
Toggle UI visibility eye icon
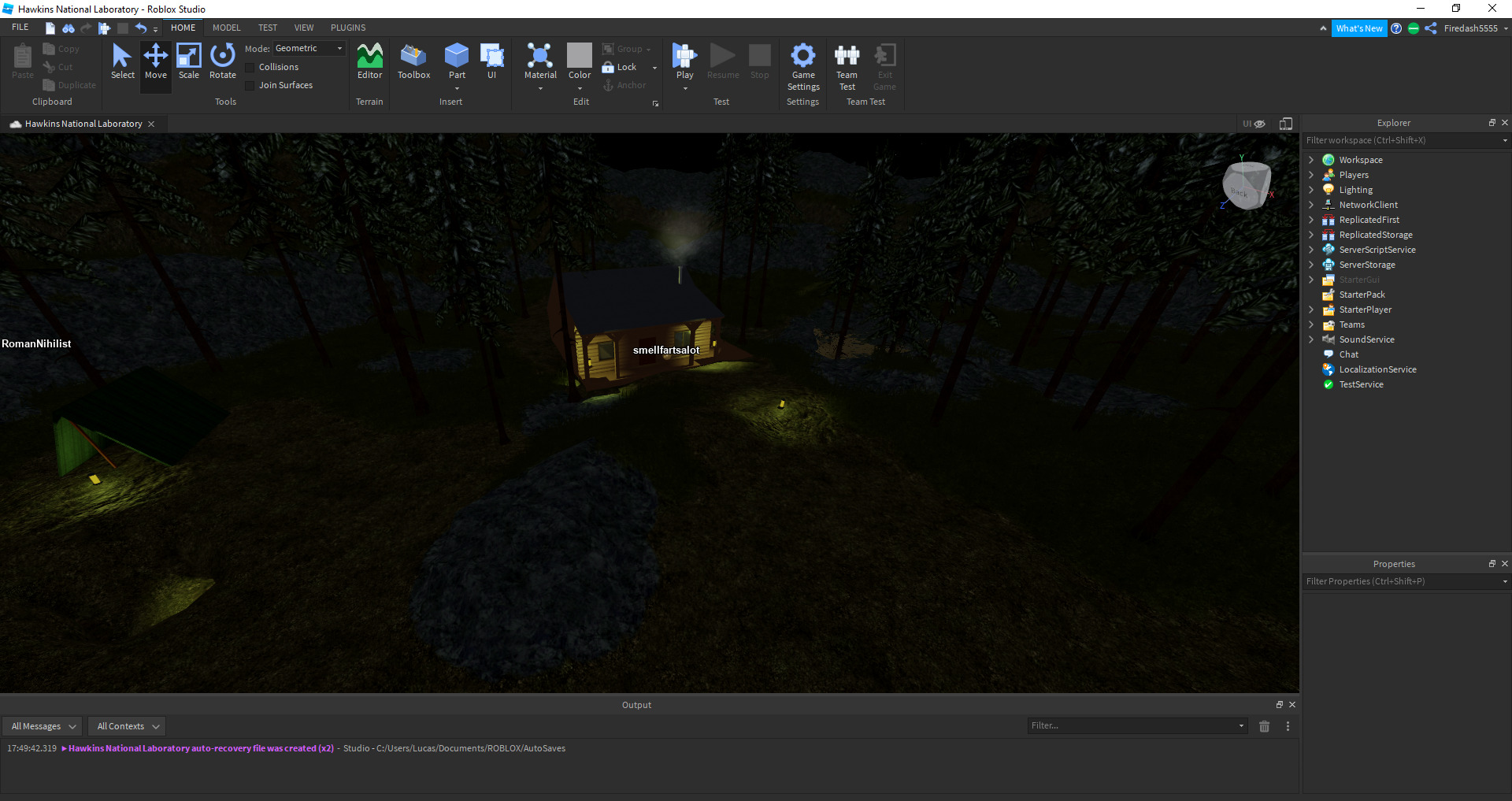(x=1259, y=124)
